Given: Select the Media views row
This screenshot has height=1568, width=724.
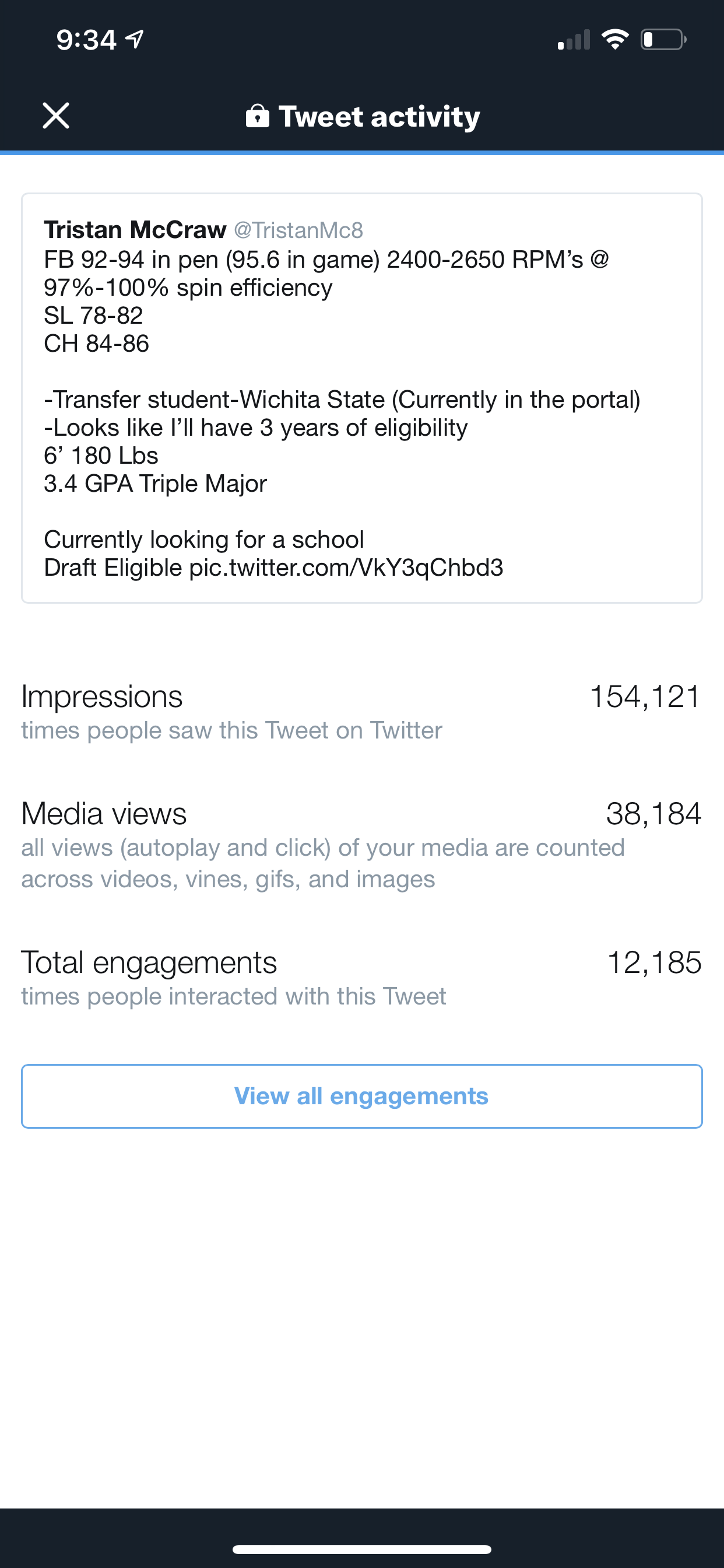Looking at the screenshot, I should (362, 844).
